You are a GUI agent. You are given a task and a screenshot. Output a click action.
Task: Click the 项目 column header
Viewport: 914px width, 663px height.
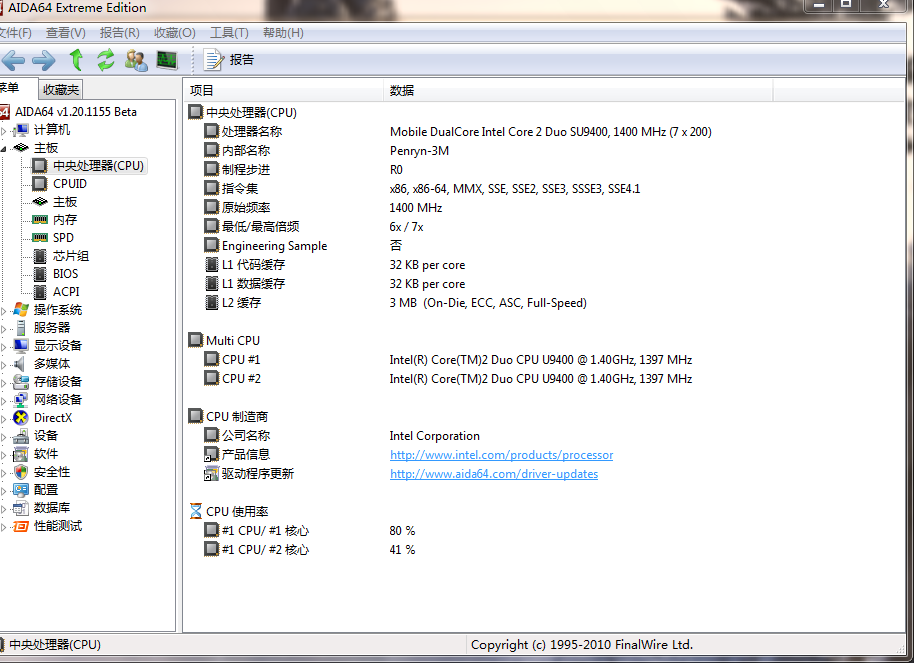pyautogui.click(x=283, y=90)
